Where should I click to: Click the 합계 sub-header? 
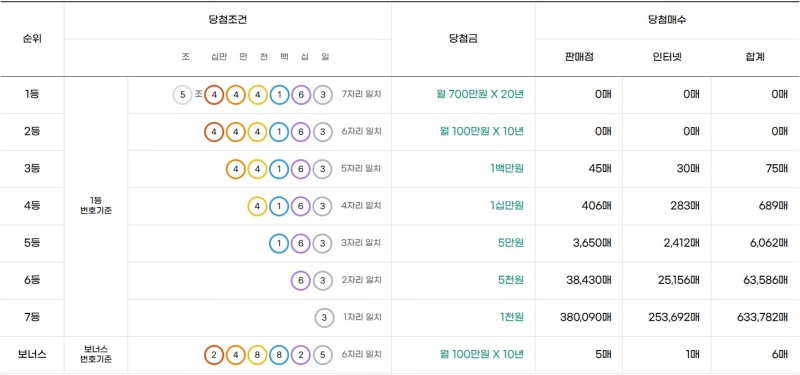[755, 58]
